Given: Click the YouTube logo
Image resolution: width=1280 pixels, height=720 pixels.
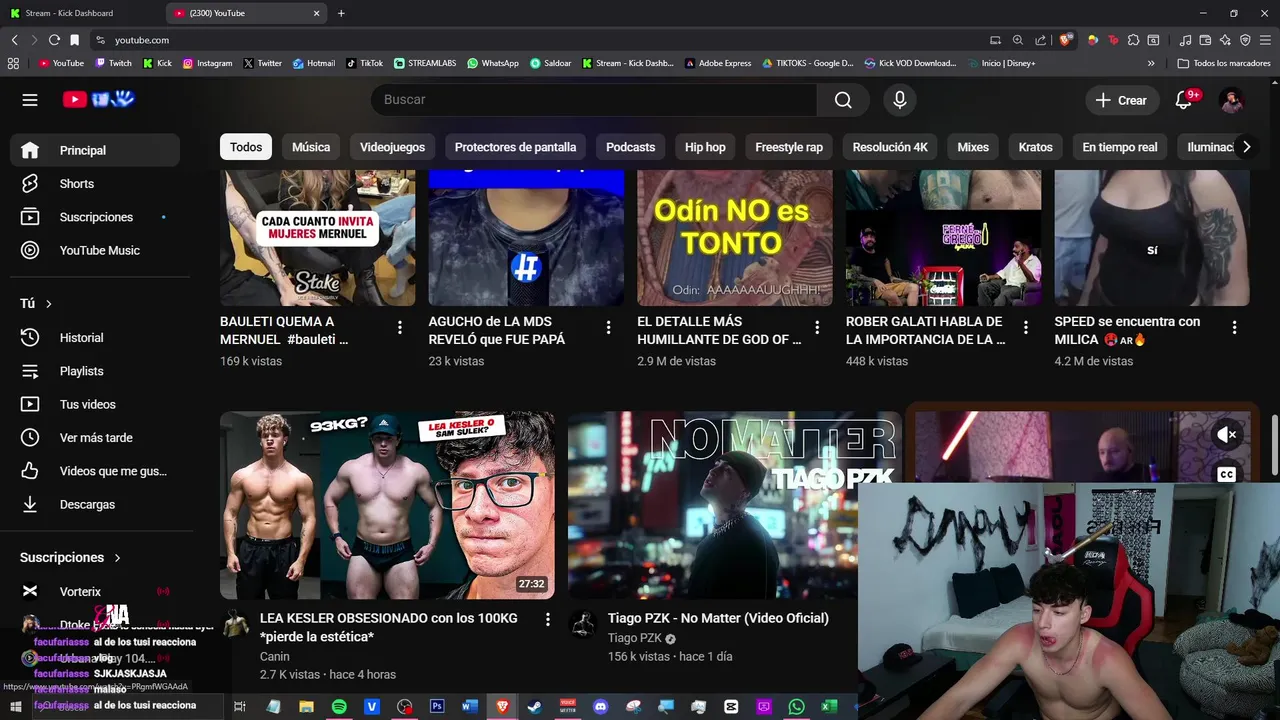Looking at the screenshot, I should 98,99.
